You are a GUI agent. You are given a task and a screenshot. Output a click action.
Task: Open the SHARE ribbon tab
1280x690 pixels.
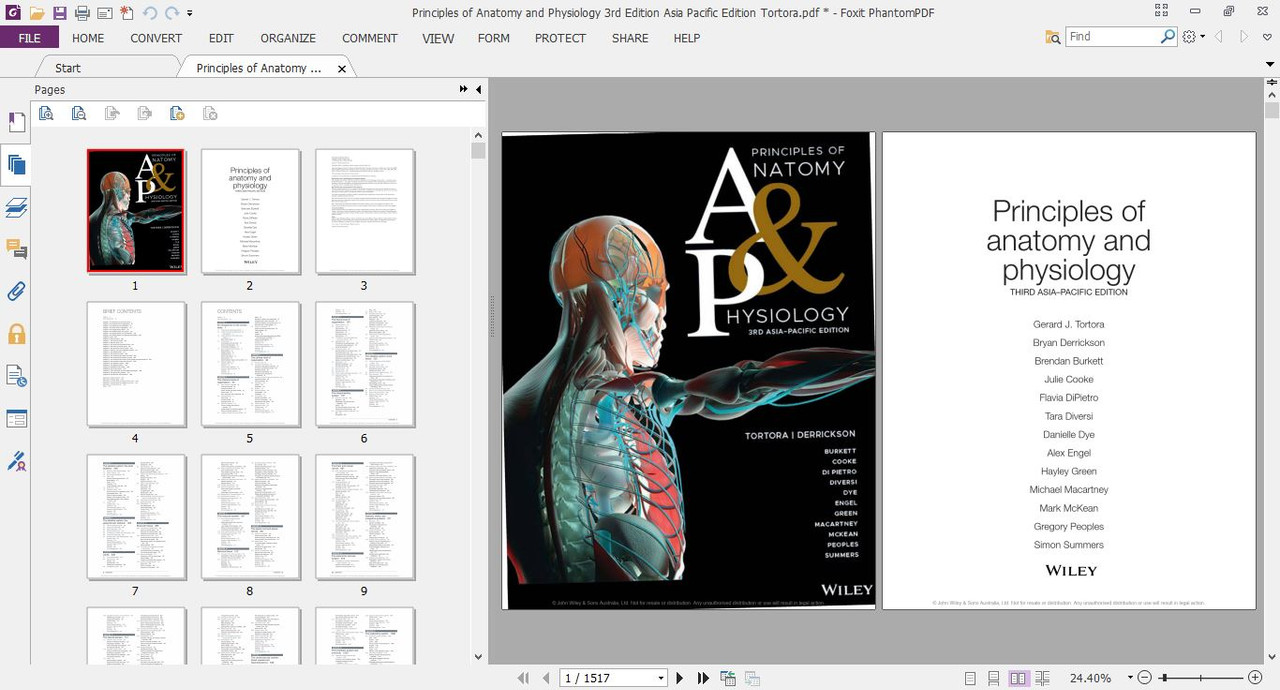click(x=630, y=38)
